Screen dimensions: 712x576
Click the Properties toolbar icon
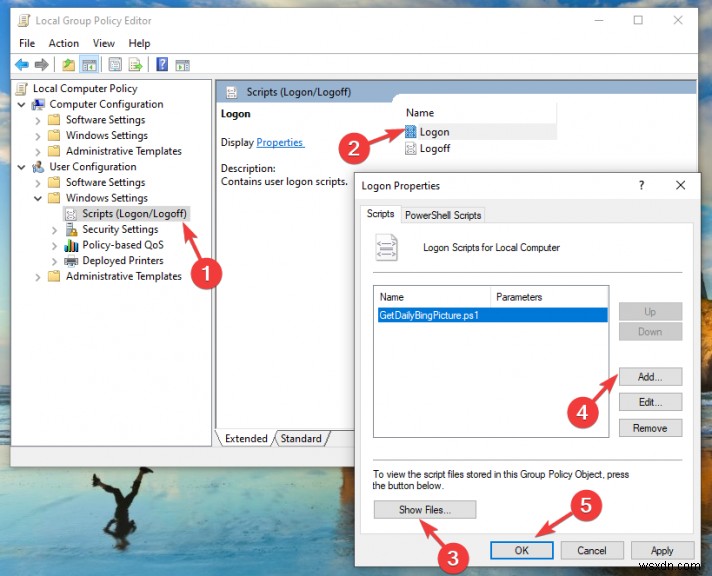[115, 65]
